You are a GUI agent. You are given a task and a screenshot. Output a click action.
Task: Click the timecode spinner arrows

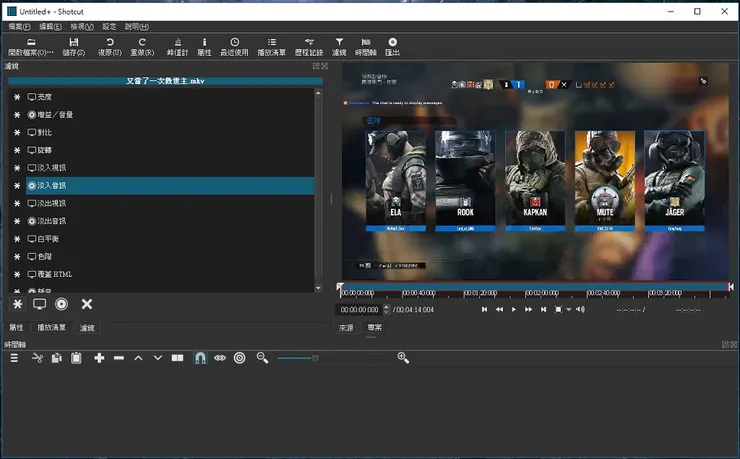pyautogui.click(x=387, y=310)
